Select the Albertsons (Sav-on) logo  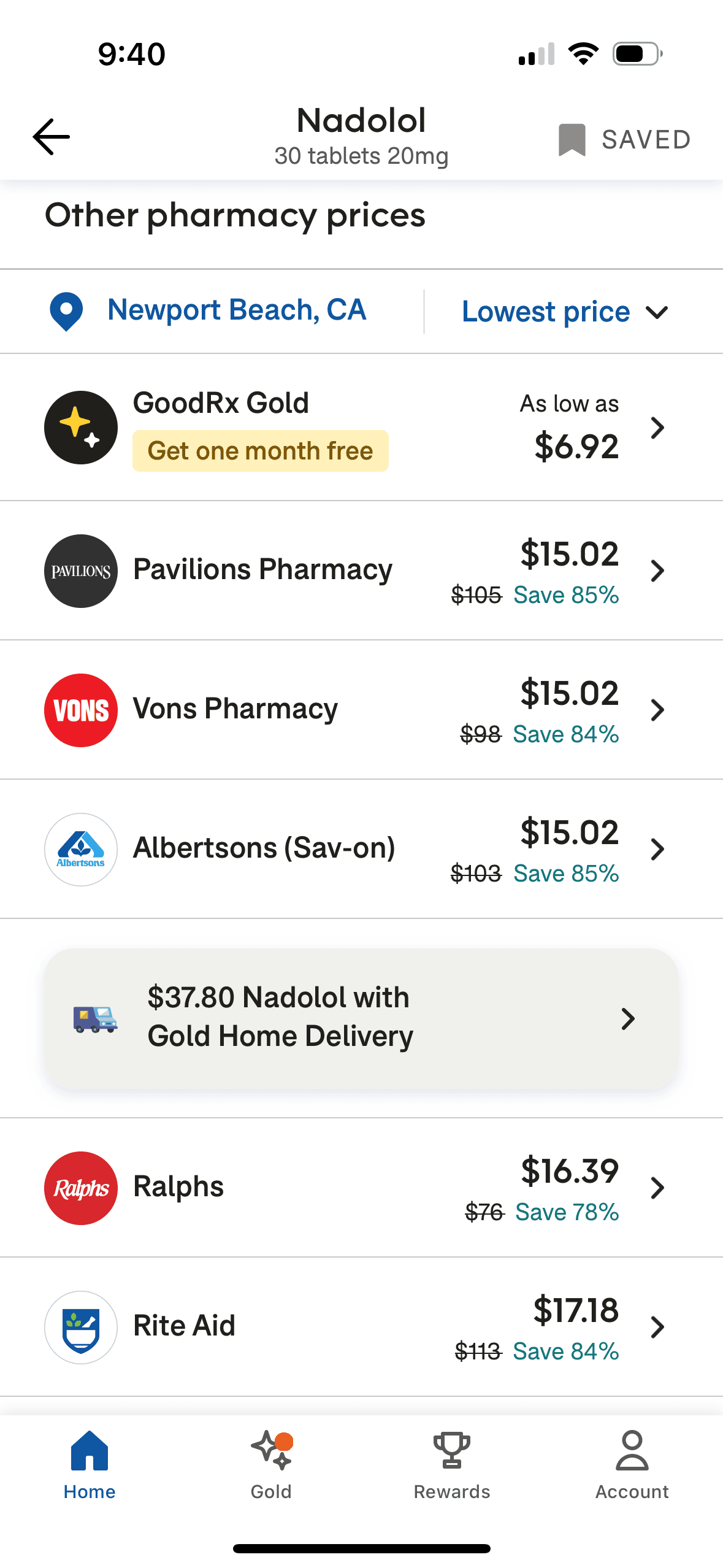click(81, 850)
